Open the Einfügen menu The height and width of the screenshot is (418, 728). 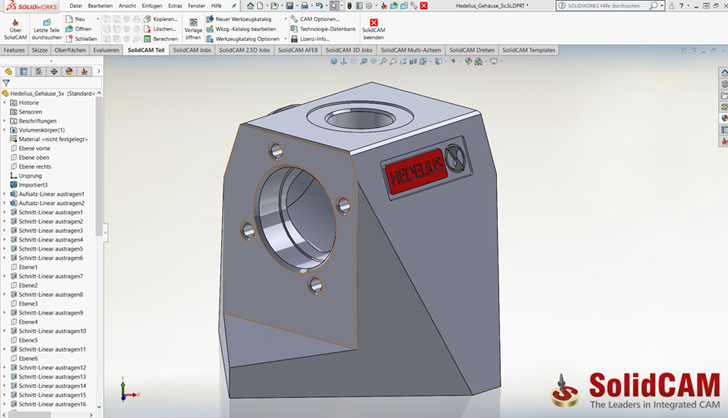click(x=152, y=6)
